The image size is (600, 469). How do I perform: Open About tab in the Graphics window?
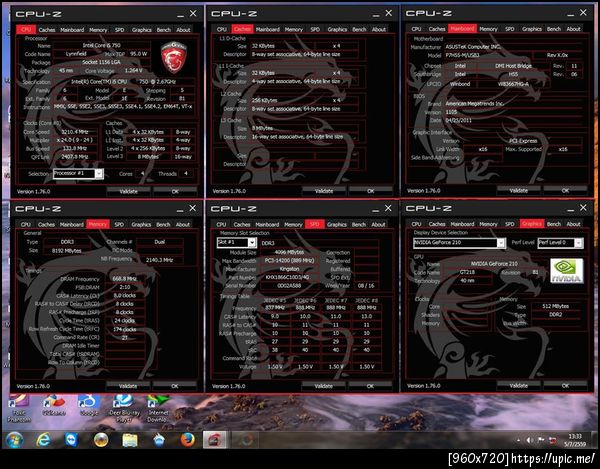pos(573,224)
